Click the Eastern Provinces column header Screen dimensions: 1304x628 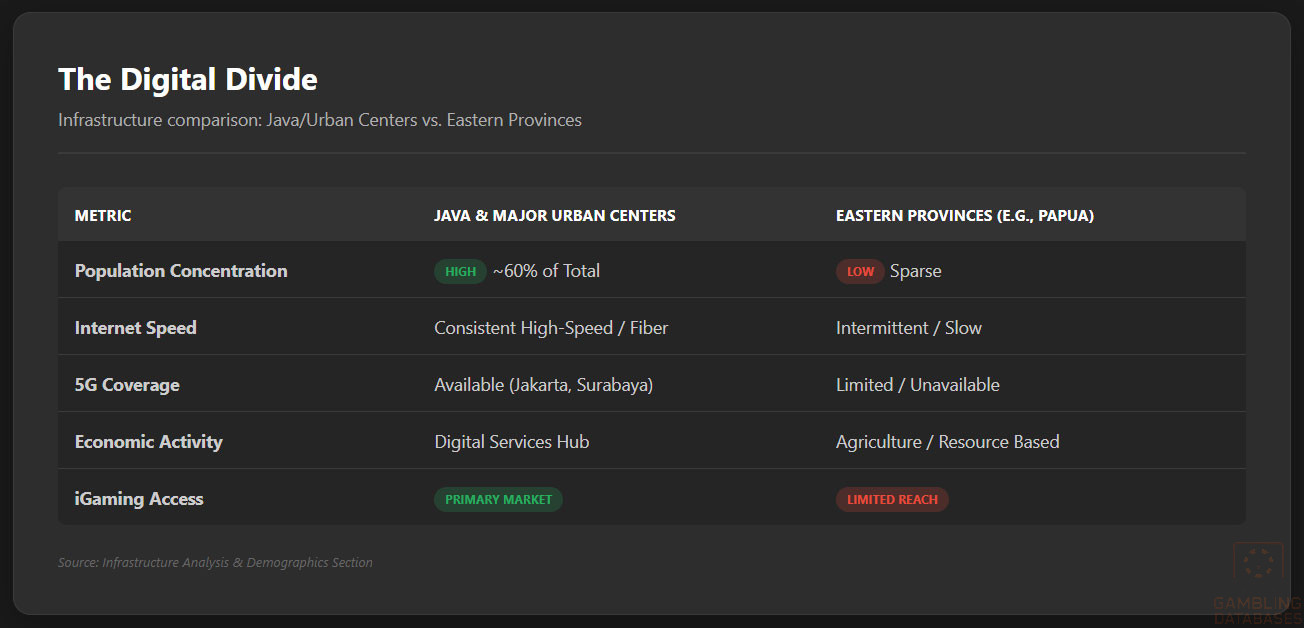964,215
